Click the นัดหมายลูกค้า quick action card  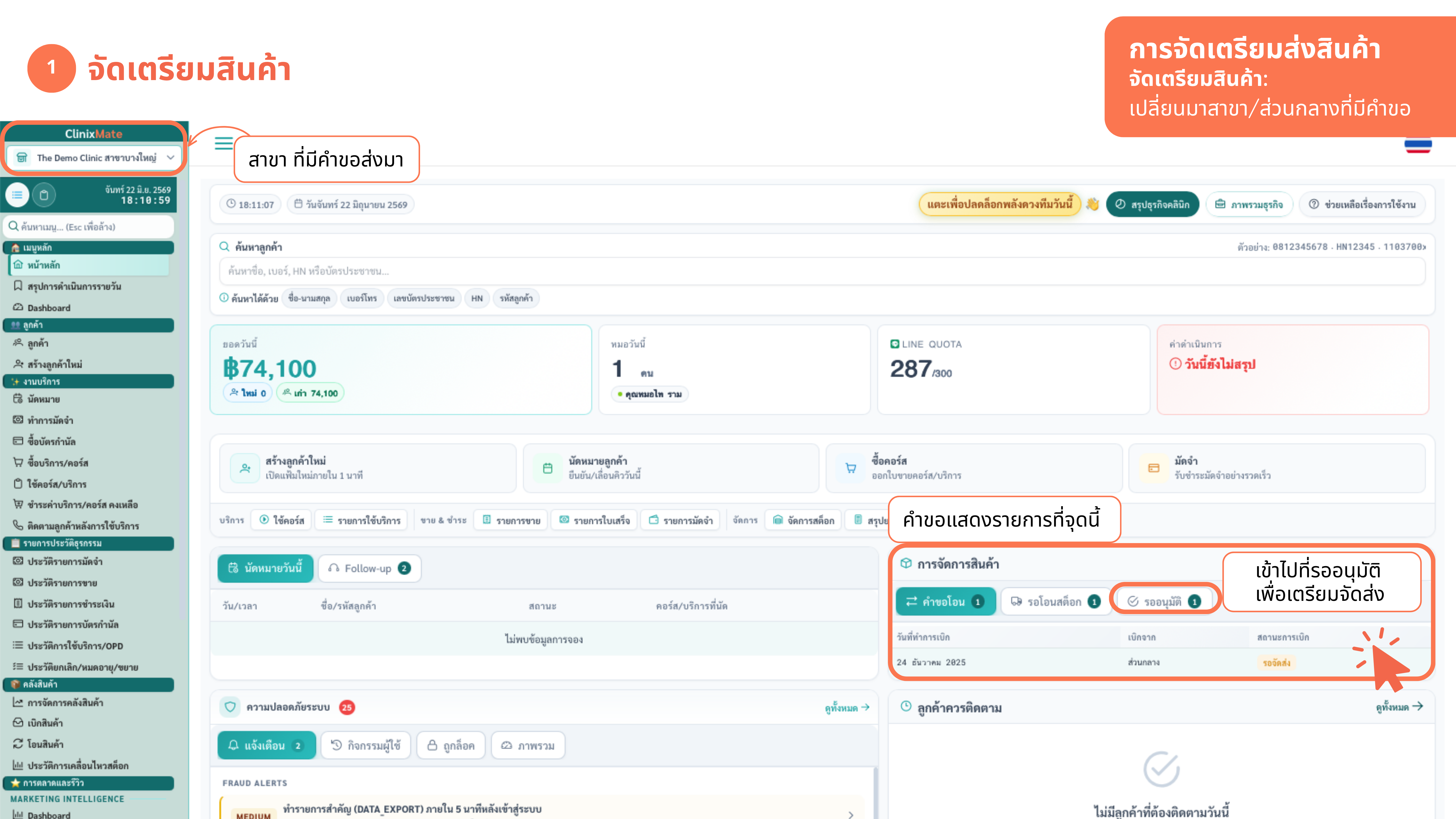click(671, 468)
